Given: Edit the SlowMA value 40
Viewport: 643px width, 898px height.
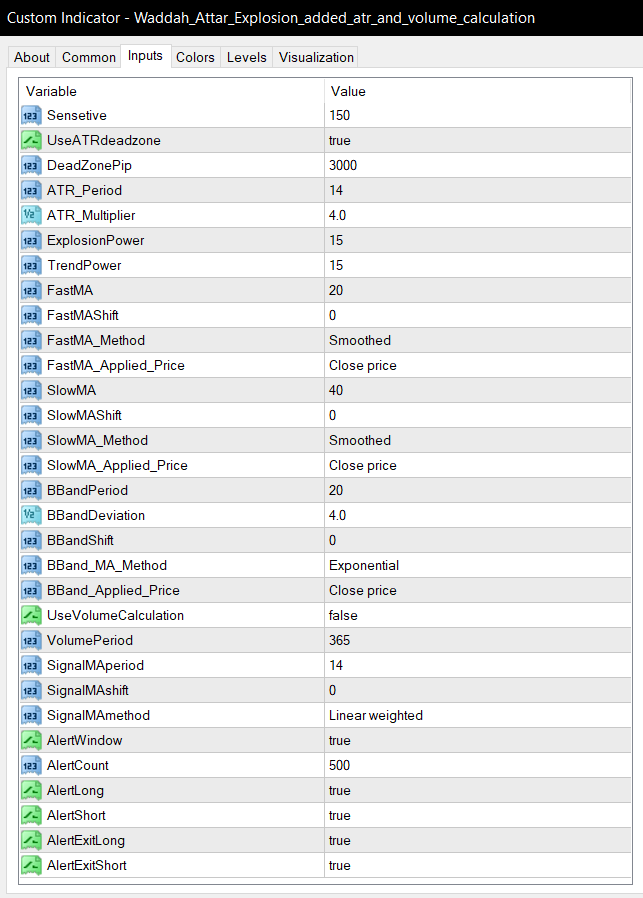Looking at the screenshot, I should point(478,391).
